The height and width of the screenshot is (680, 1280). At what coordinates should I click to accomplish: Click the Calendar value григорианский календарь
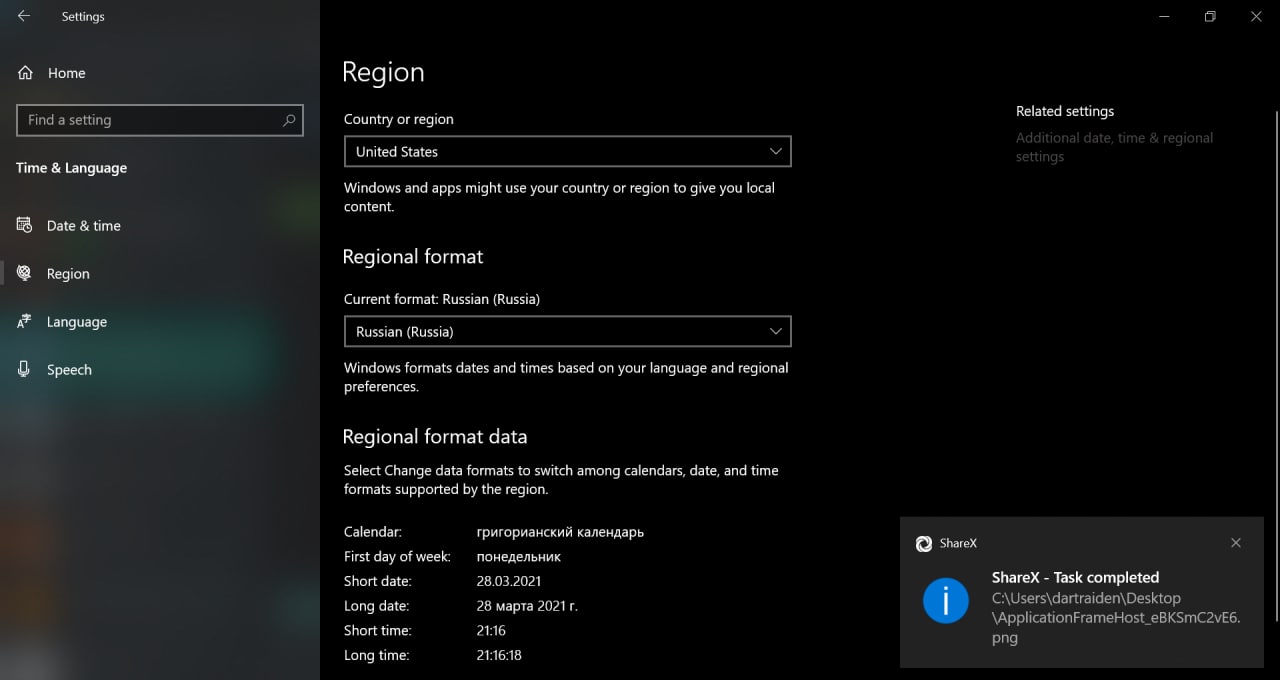560,532
